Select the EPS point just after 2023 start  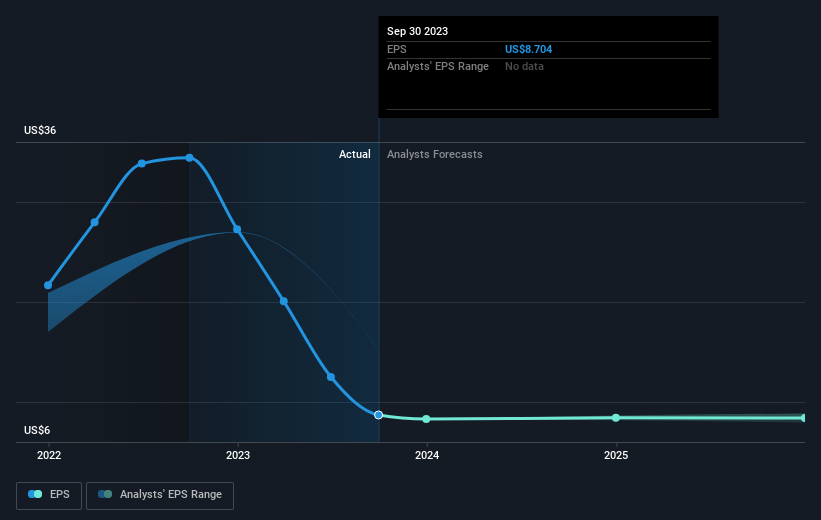point(284,301)
